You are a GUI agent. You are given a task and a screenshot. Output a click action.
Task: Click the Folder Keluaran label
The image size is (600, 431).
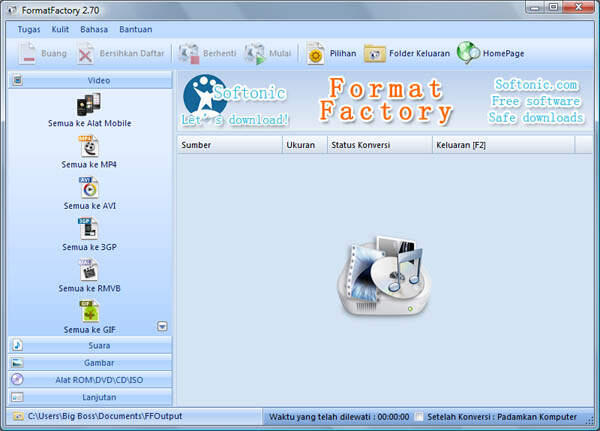click(x=419, y=53)
